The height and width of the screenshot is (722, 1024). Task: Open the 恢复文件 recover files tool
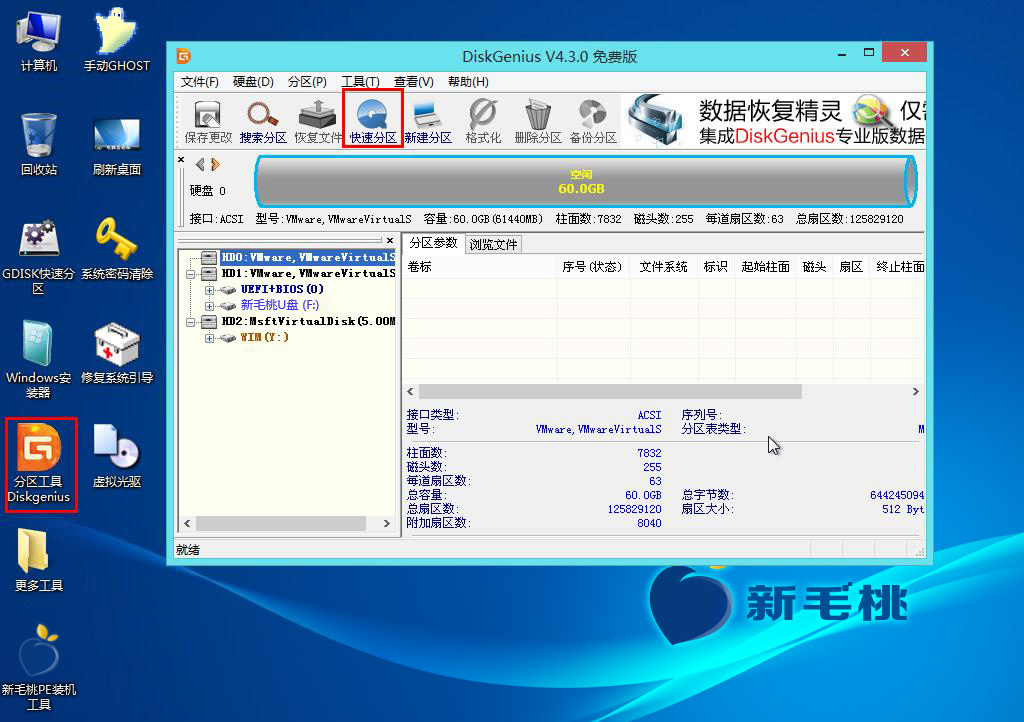[317, 121]
